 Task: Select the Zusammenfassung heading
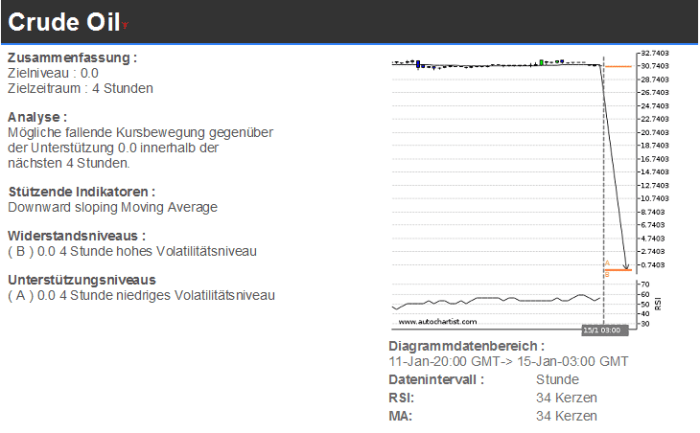72,58
